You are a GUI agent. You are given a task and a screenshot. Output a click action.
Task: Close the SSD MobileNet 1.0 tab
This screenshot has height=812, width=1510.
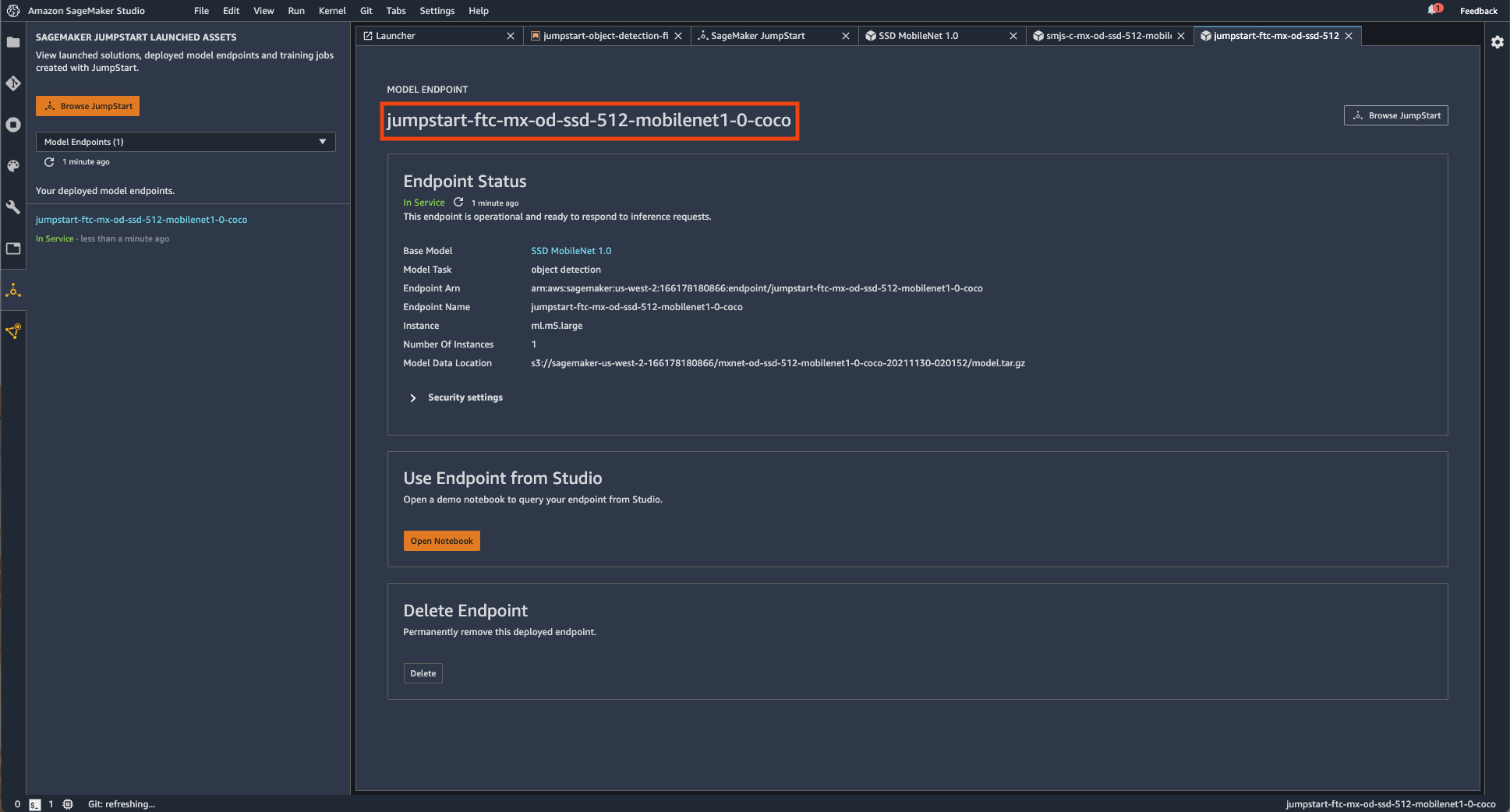coord(1013,36)
